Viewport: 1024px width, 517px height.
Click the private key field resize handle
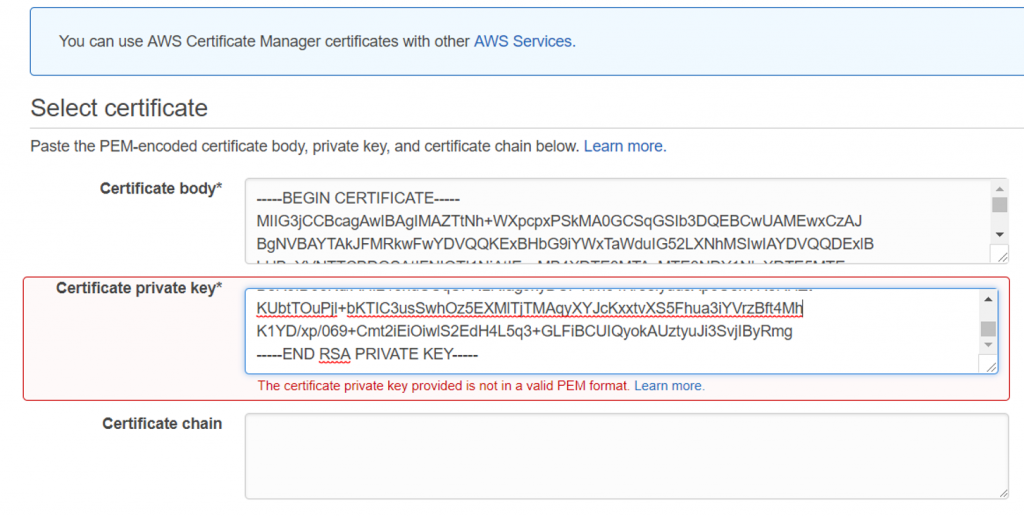point(990,366)
